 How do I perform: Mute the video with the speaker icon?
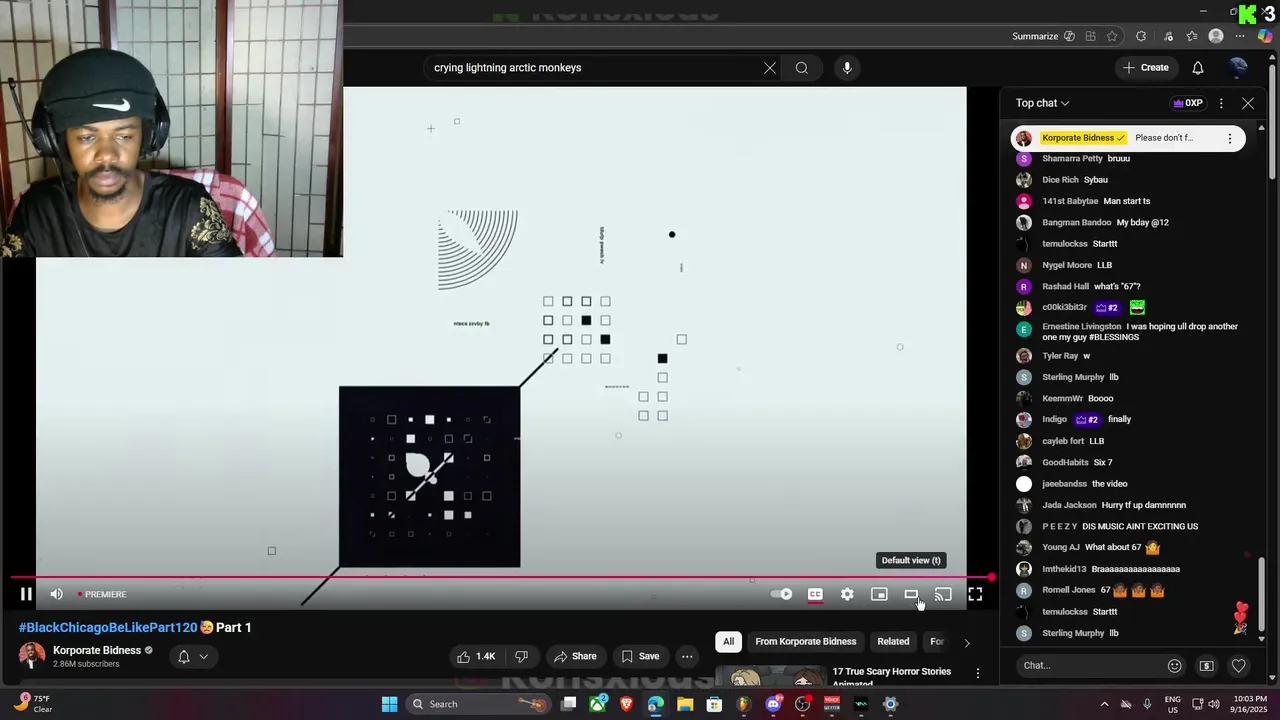coord(57,594)
